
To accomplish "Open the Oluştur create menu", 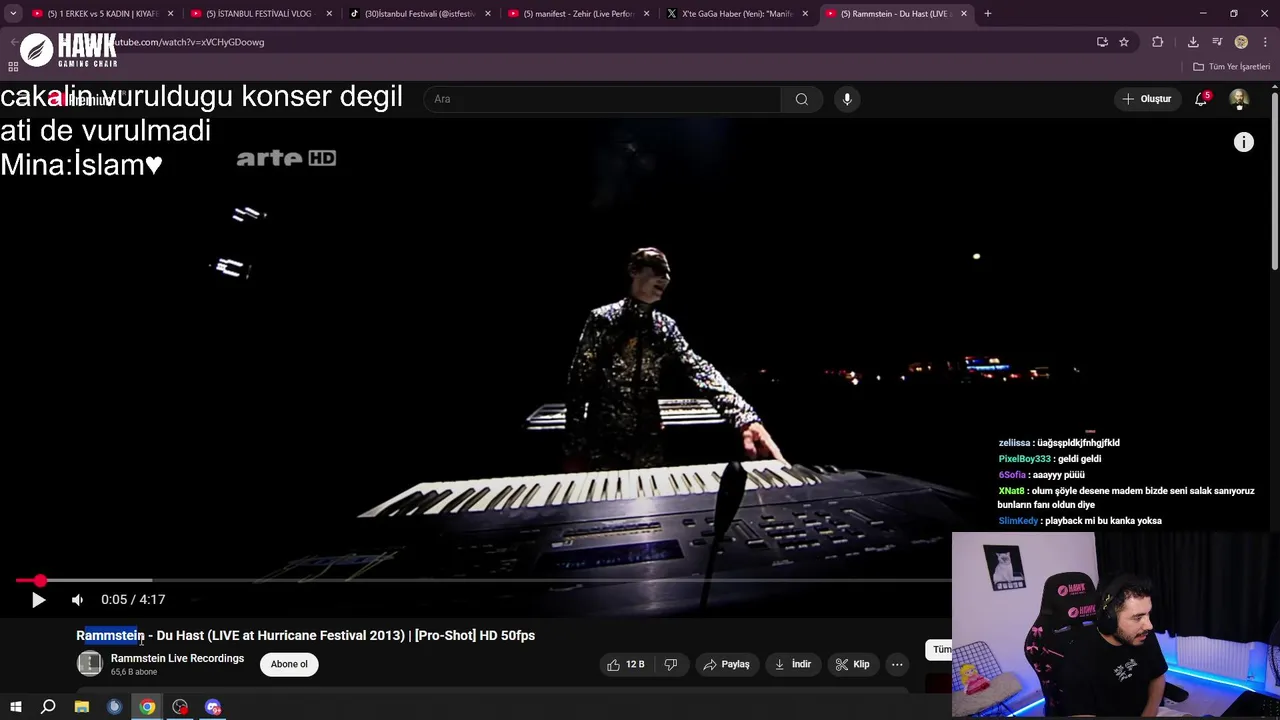I will (1146, 99).
